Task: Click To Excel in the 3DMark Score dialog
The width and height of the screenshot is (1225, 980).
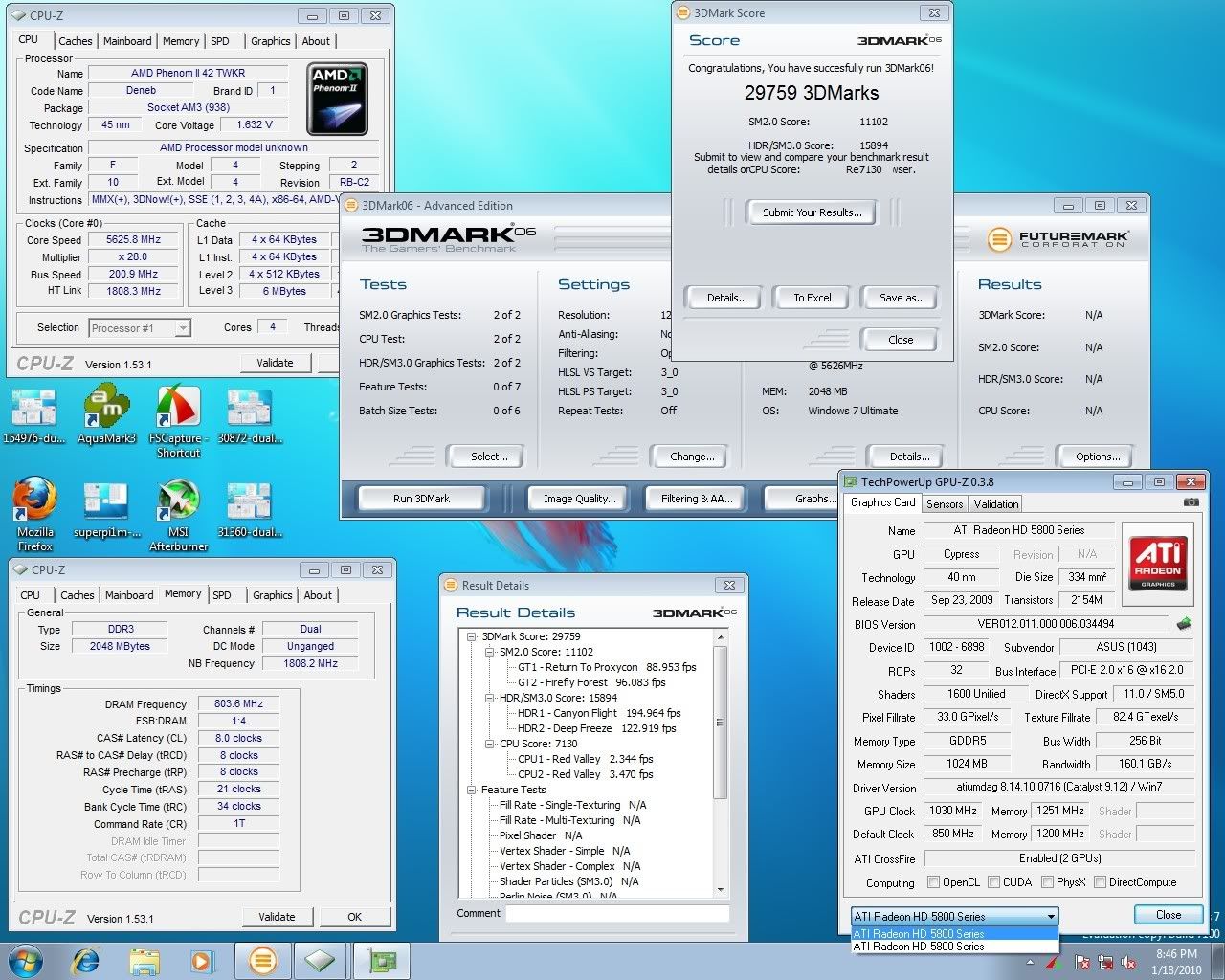Action: click(x=812, y=298)
